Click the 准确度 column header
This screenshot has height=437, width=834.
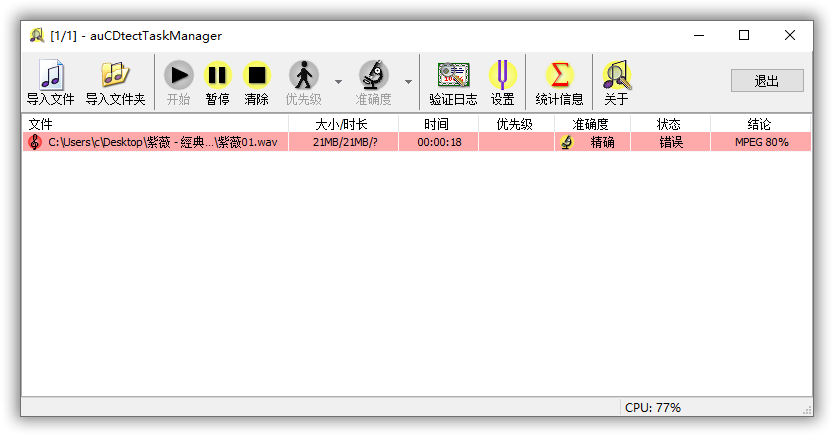click(592, 124)
